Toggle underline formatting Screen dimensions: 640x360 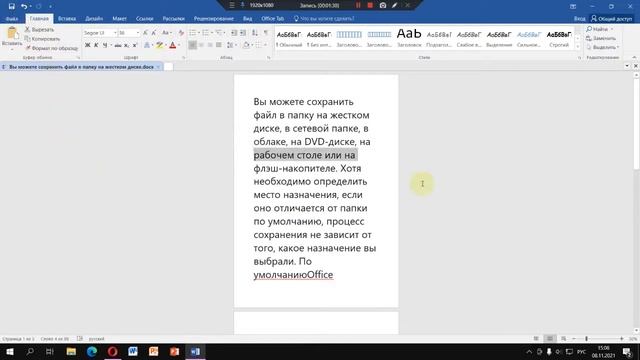(x=105, y=45)
